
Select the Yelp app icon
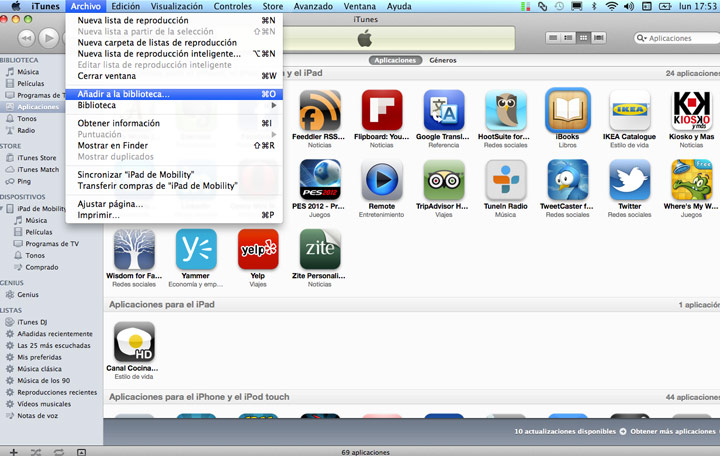point(258,249)
